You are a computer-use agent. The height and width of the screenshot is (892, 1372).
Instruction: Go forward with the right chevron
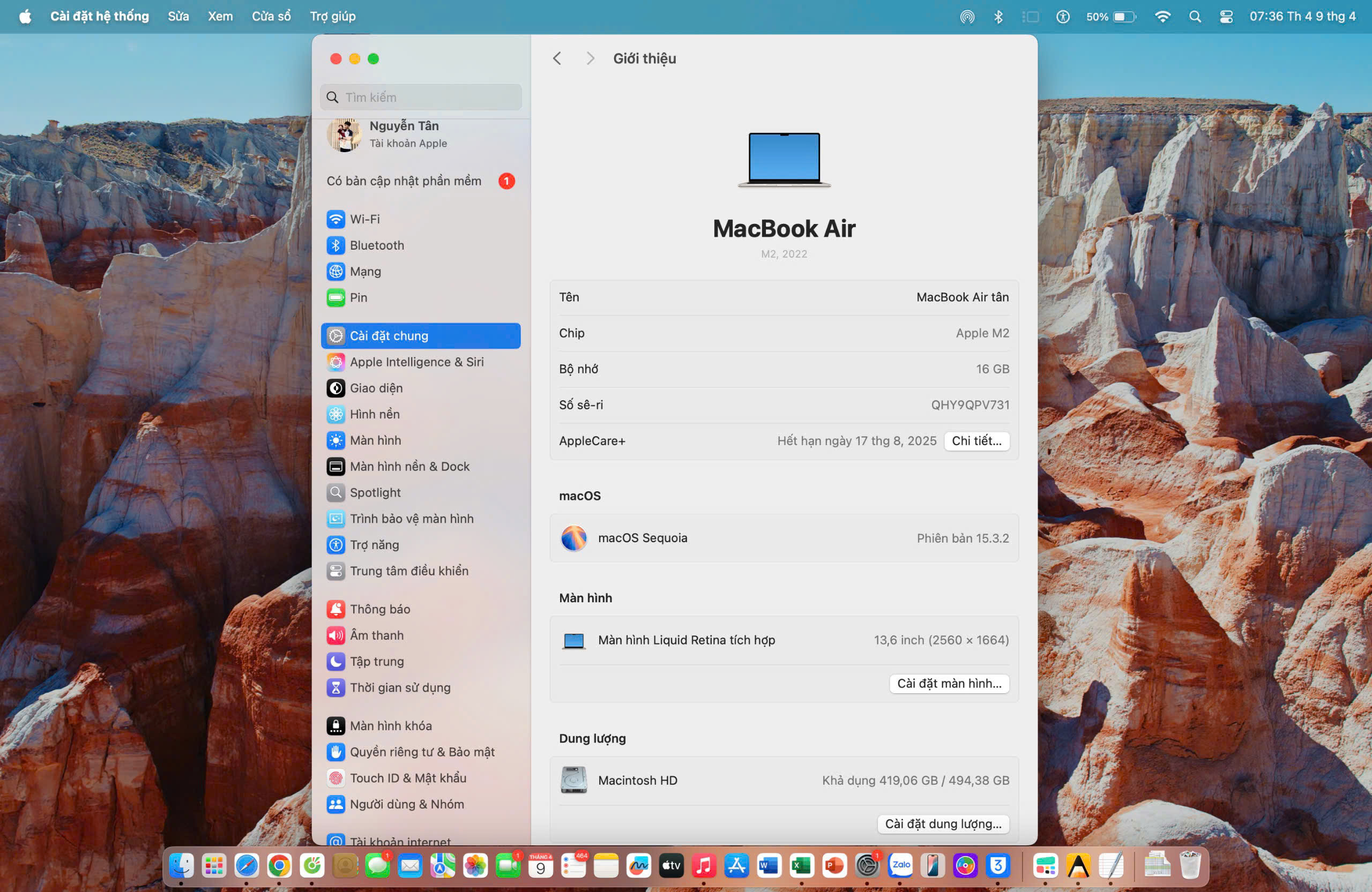tap(590, 58)
